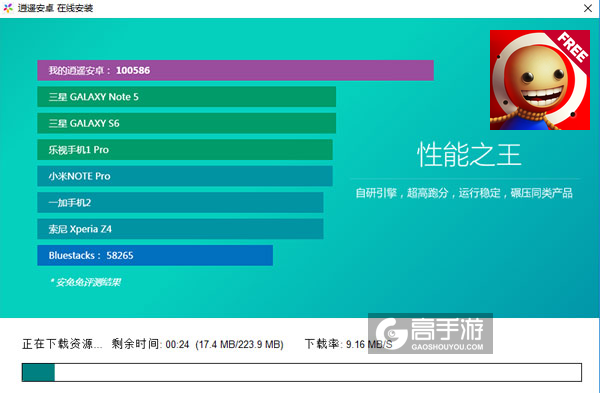Image resolution: width=600 pixels, height=393 pixels.
Task: Select the 我的逍遥安卓 100586 score bar
Action: [x=235, y=70]
